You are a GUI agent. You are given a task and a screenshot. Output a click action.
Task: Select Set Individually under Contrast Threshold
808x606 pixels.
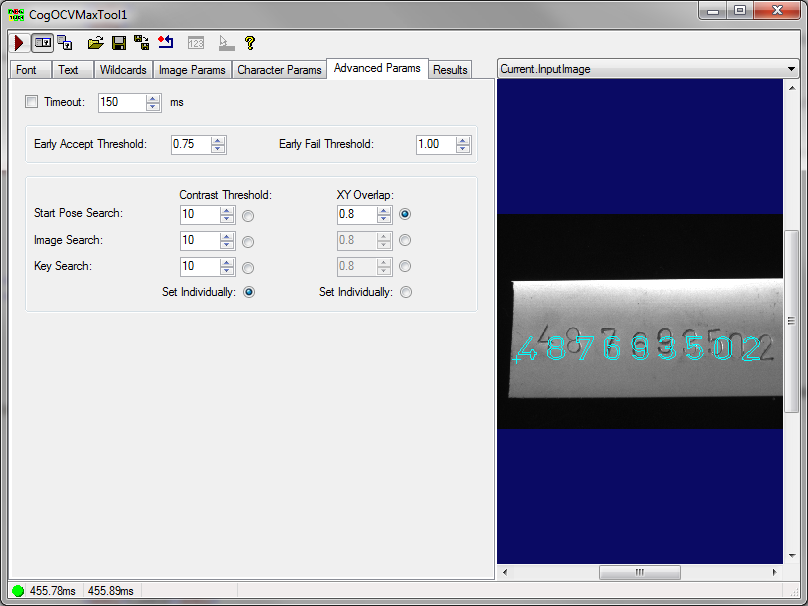(248, 291)
